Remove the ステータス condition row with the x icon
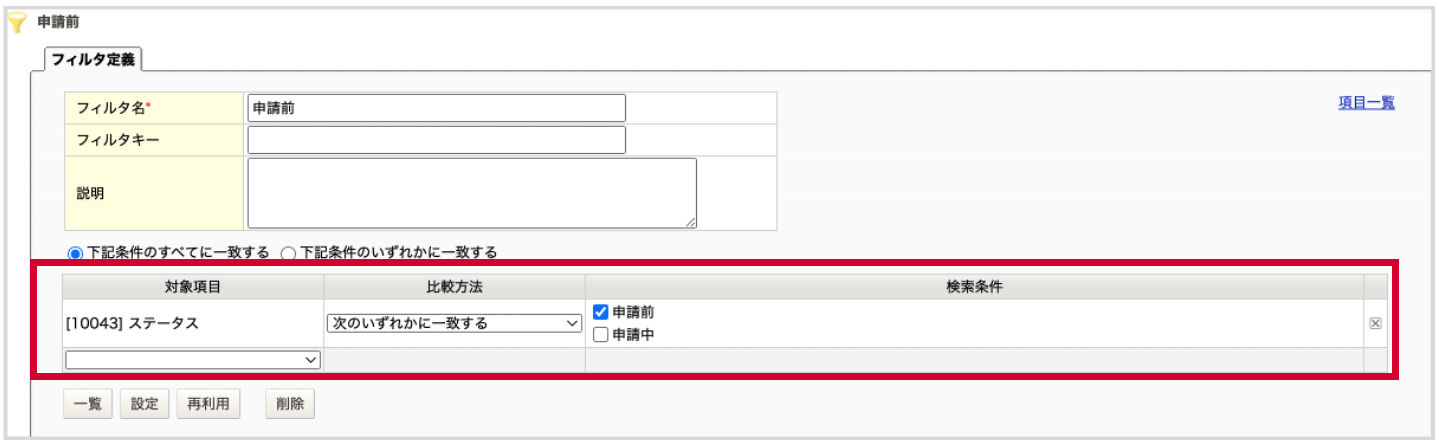1438x446 pixels. tap(1378, 324)
